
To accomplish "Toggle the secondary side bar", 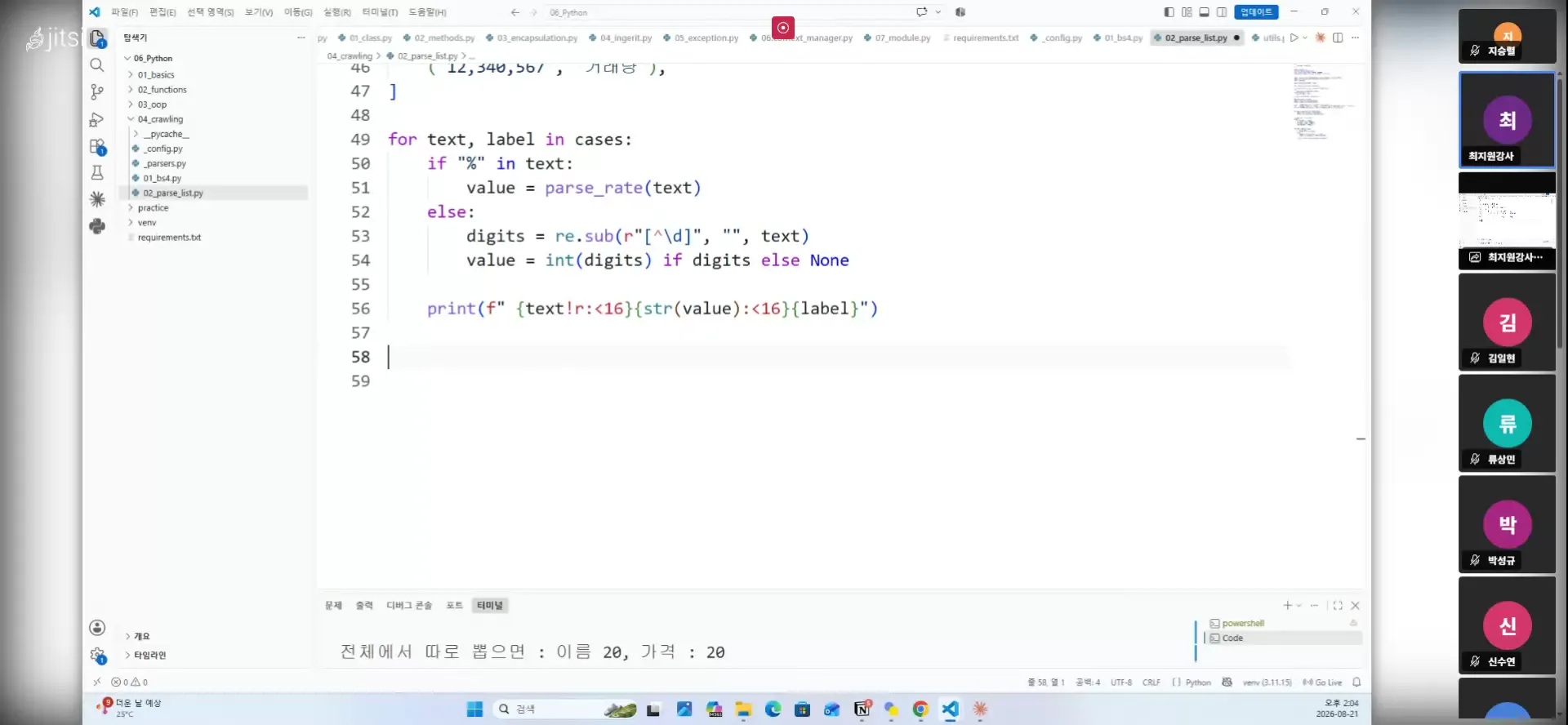I will click(x=1222, y=12).
